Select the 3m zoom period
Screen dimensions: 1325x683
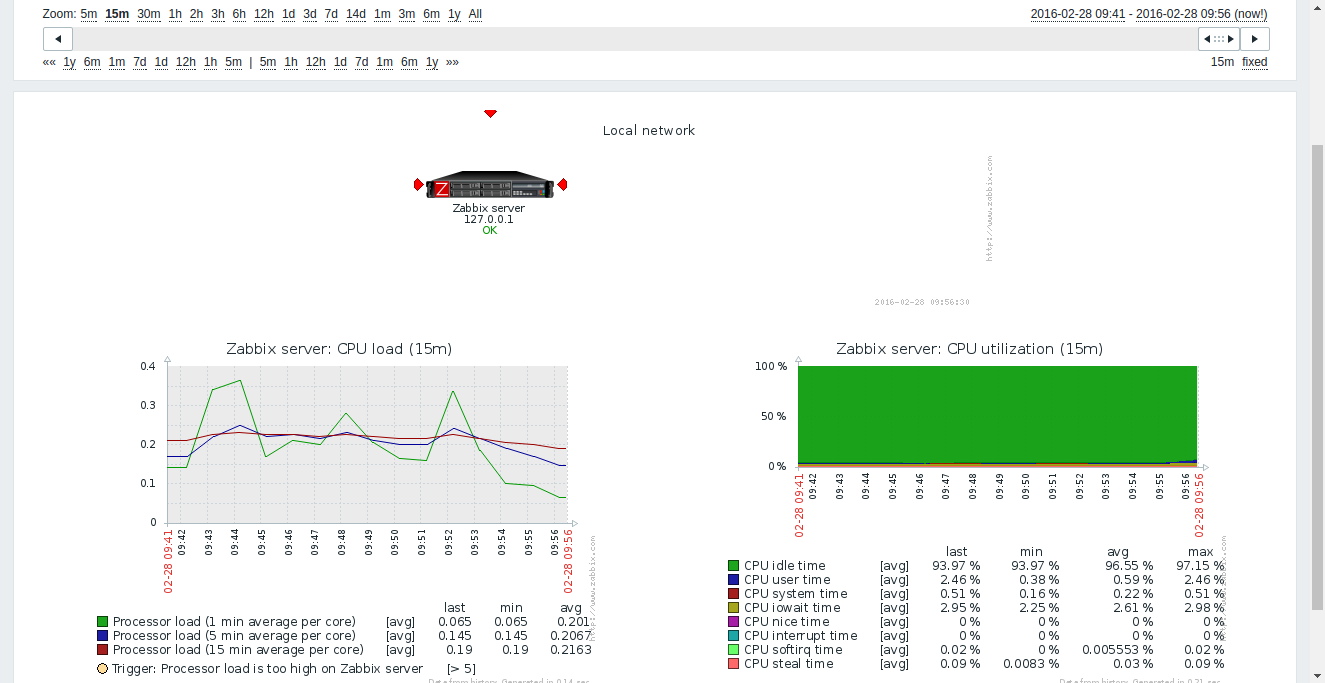[x=407, y=14]
